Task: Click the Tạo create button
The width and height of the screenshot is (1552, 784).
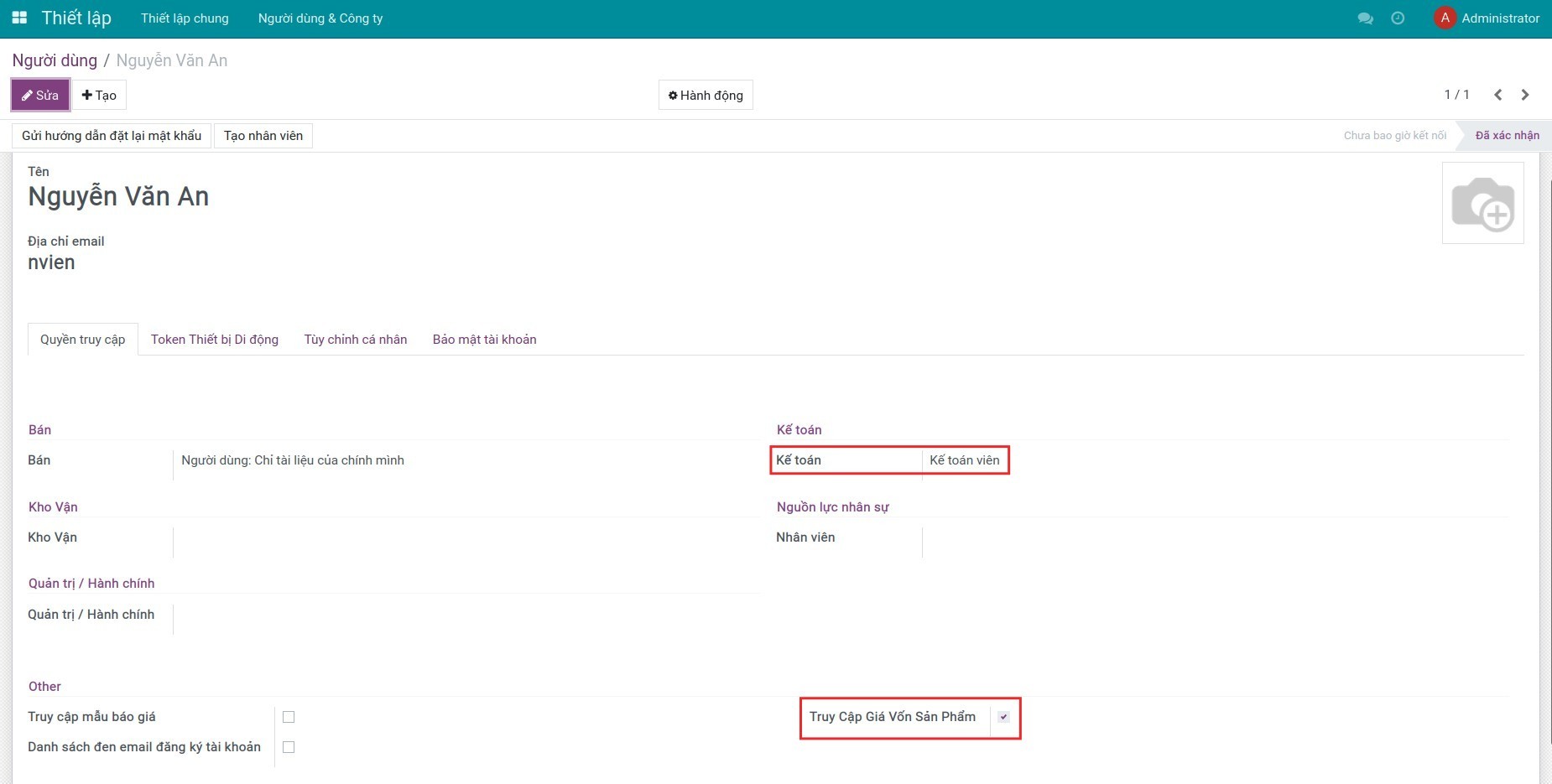Action: (x=99, y=95)
